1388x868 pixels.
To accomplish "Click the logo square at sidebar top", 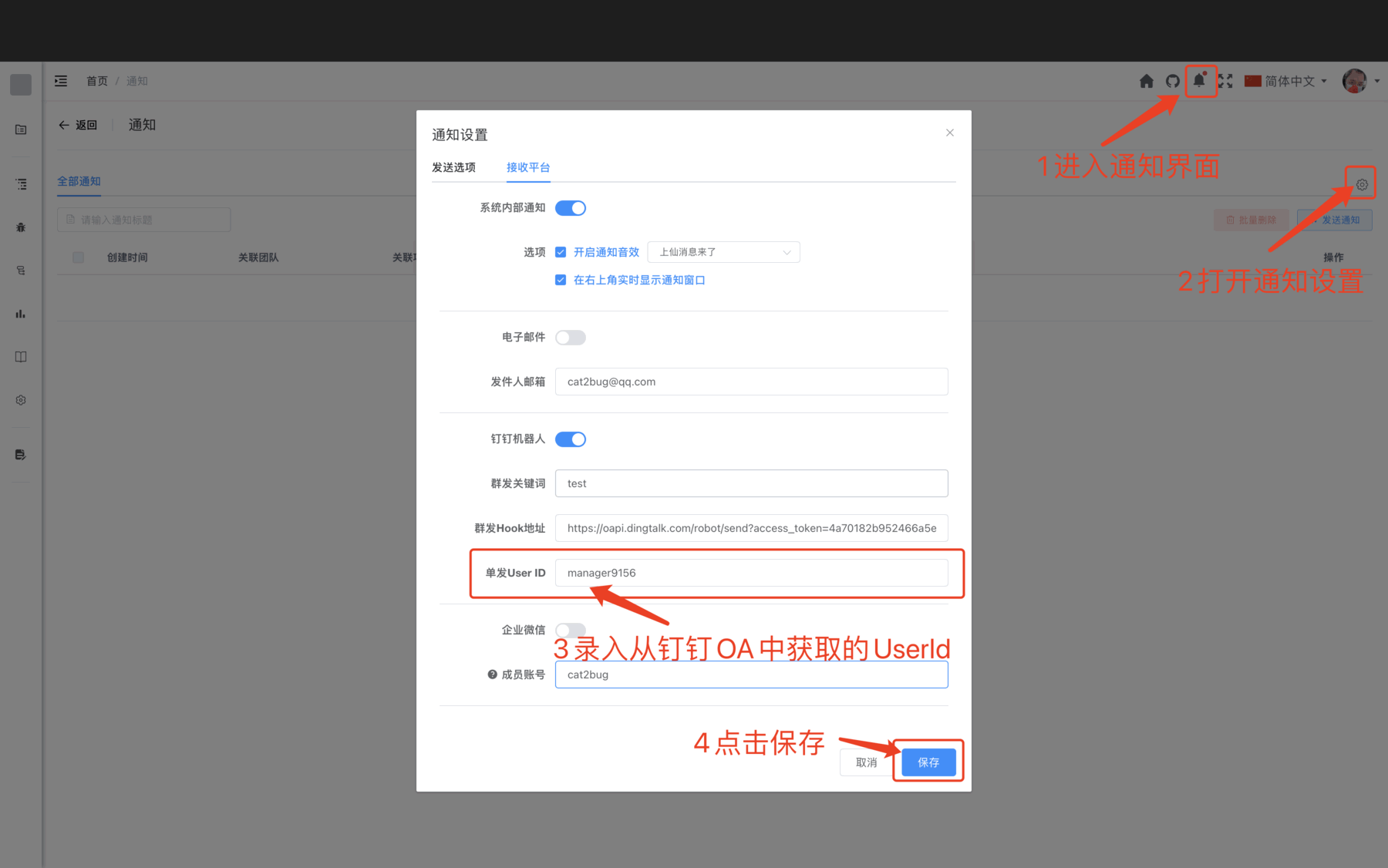I will (21, 85).
